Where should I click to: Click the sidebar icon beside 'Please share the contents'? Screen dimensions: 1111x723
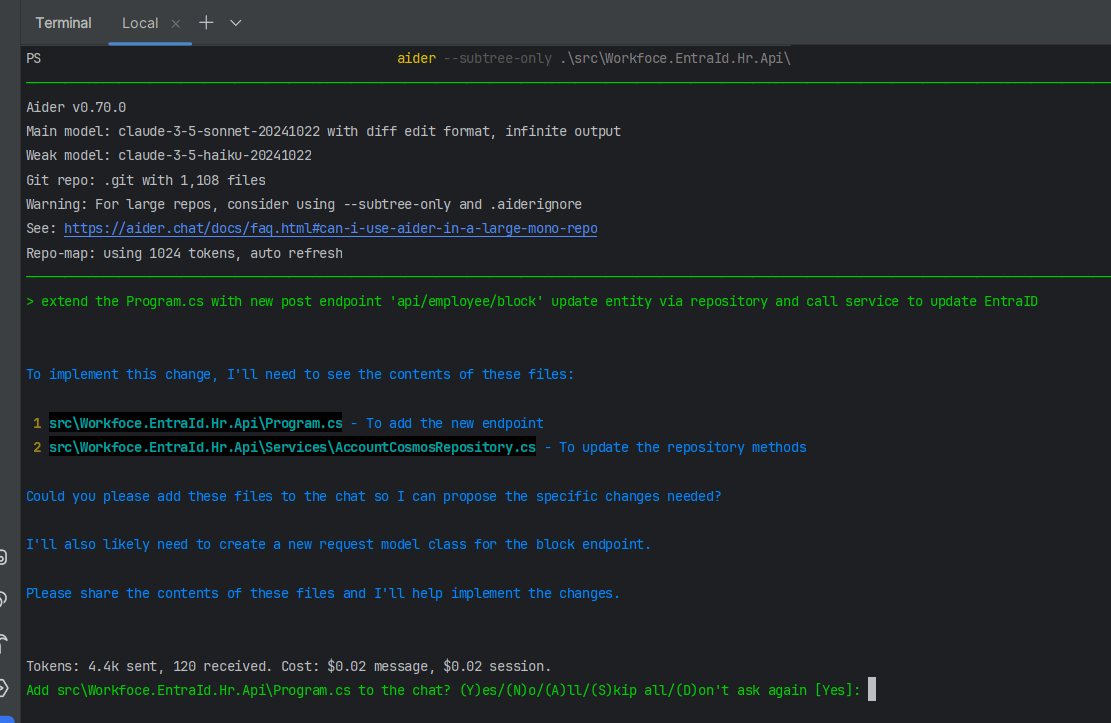coord(5,599)
